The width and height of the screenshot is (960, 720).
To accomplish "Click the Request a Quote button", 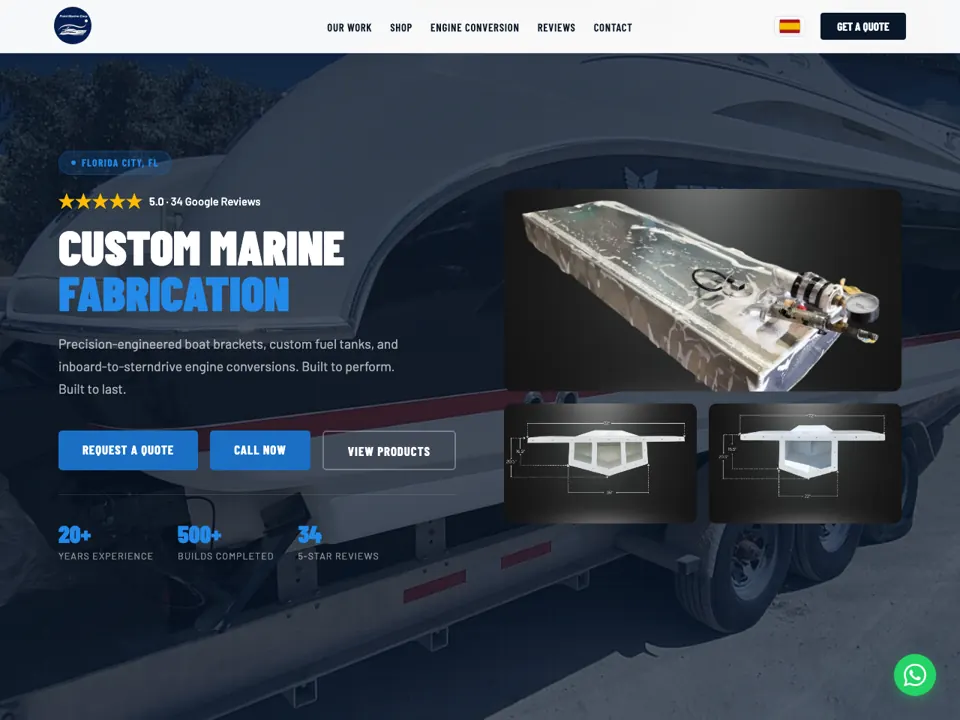I will 128,450.
